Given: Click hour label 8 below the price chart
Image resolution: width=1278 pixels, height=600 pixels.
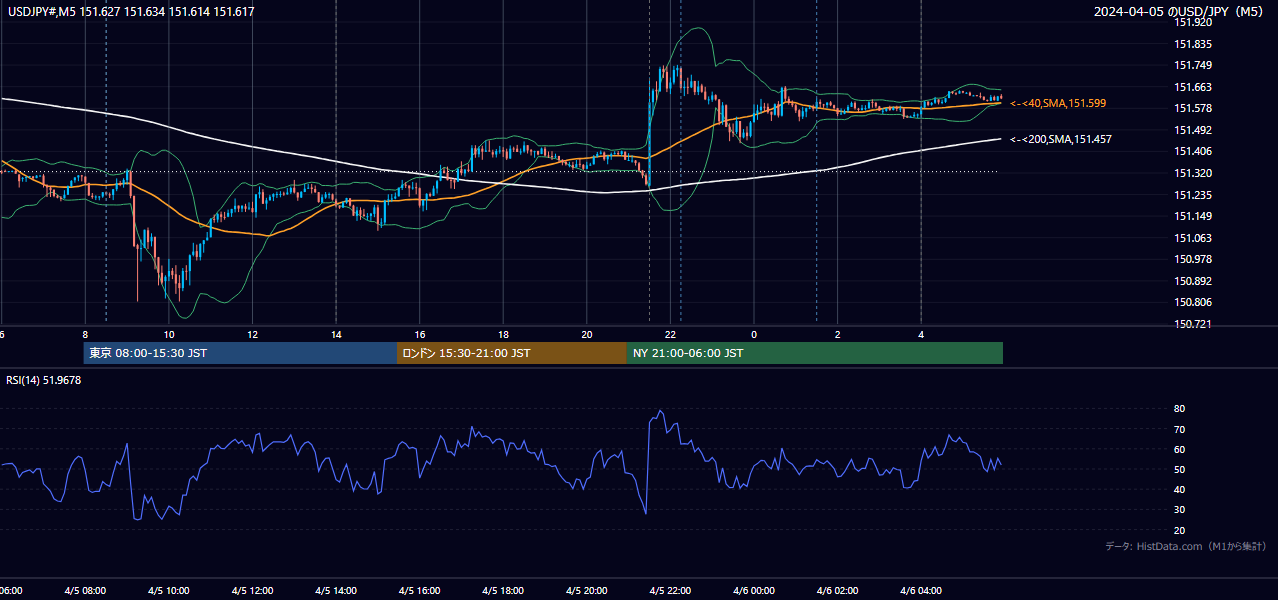Looking at the screenshot, I should point(85,334).
